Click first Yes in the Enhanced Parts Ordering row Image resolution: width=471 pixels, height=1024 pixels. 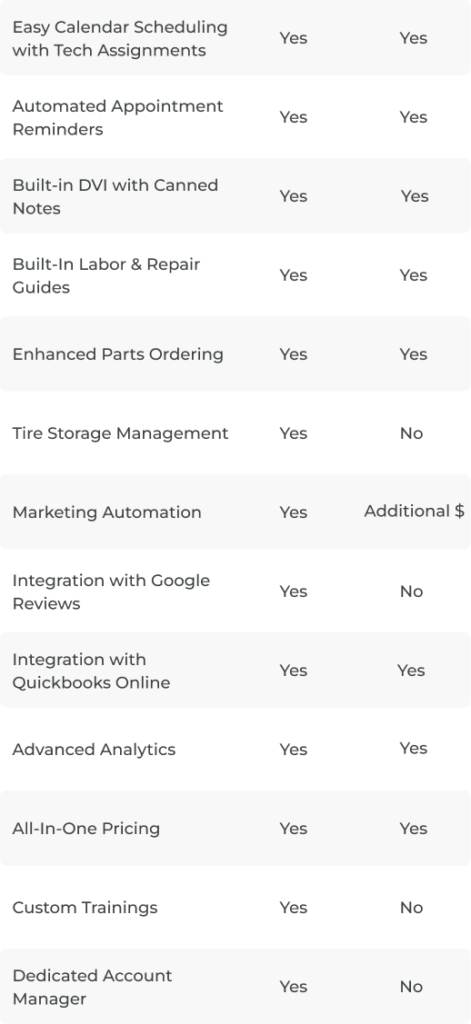coord(293,354)
